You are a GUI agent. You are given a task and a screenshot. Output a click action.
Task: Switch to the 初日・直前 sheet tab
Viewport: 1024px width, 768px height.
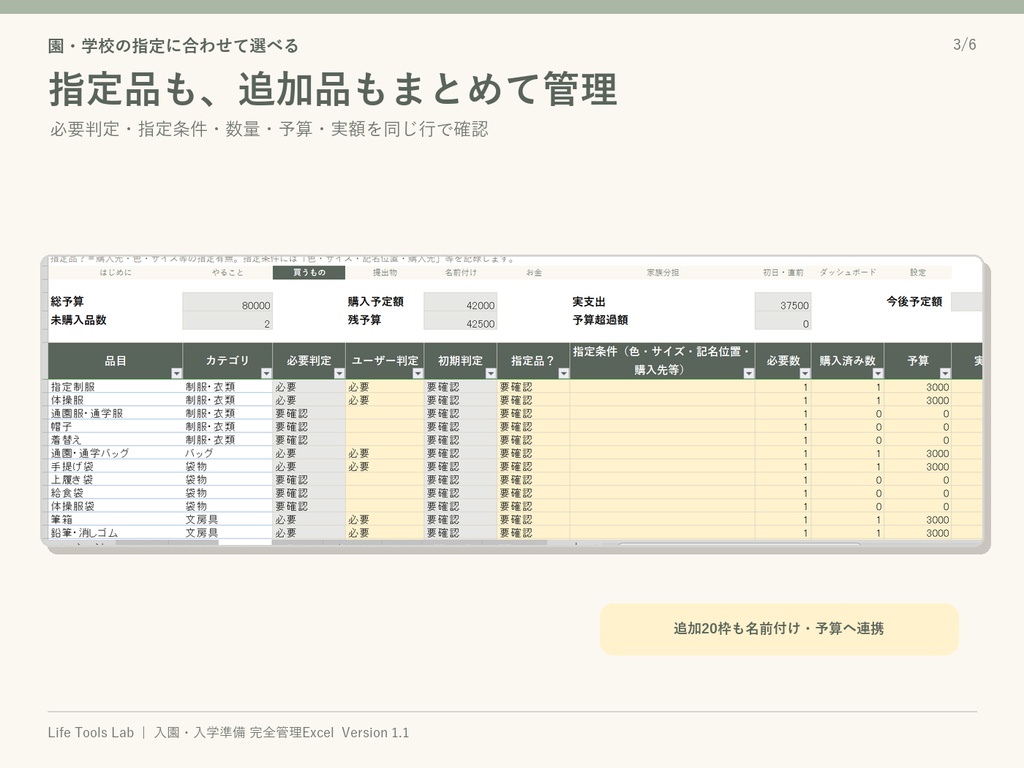[783, 272]
